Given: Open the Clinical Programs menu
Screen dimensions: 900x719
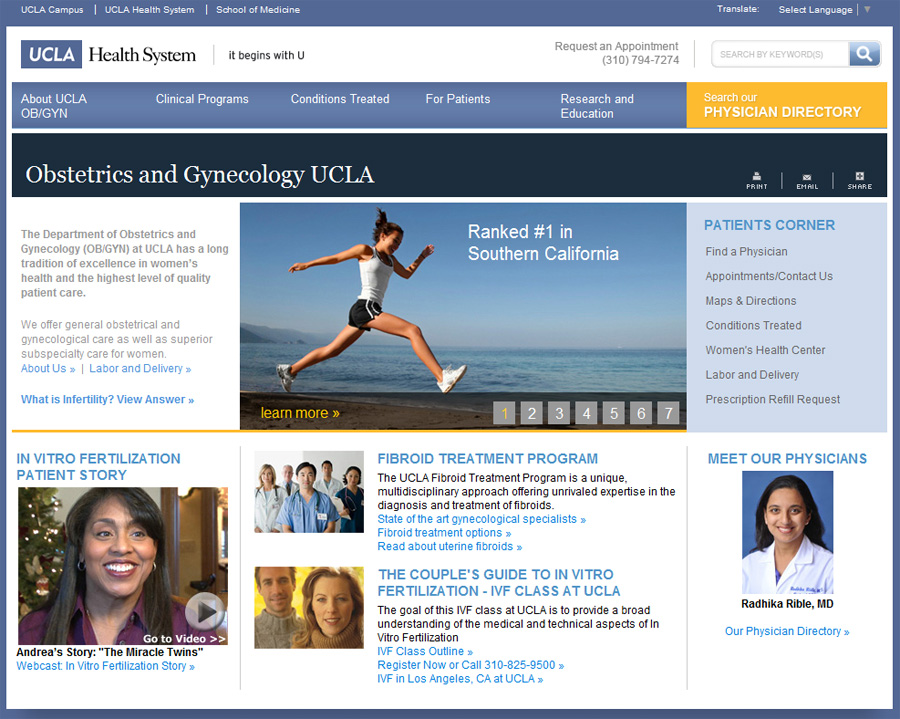Looking at the screenshot, I should pyautogui.click(x=202, y=99).
